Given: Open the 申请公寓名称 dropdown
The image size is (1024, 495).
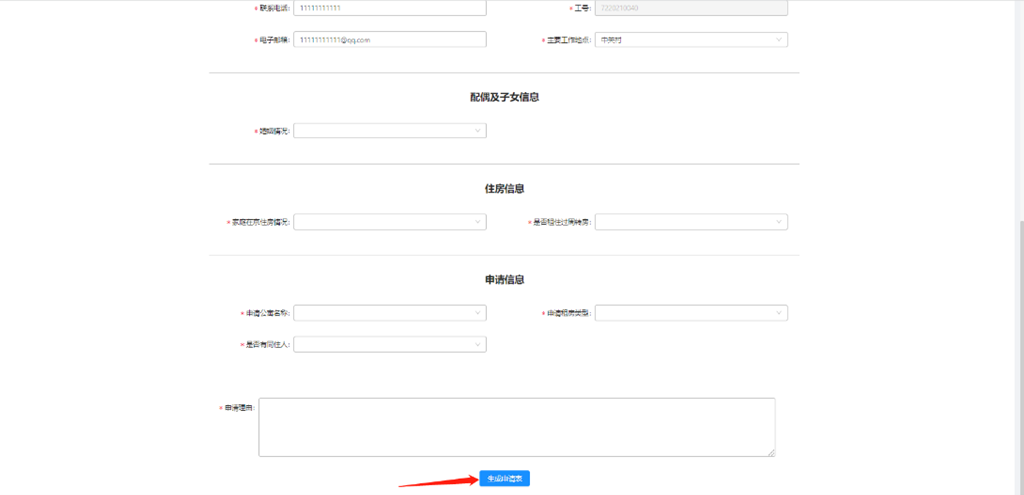Looking at the screenshot, I should tap(390, 313).
